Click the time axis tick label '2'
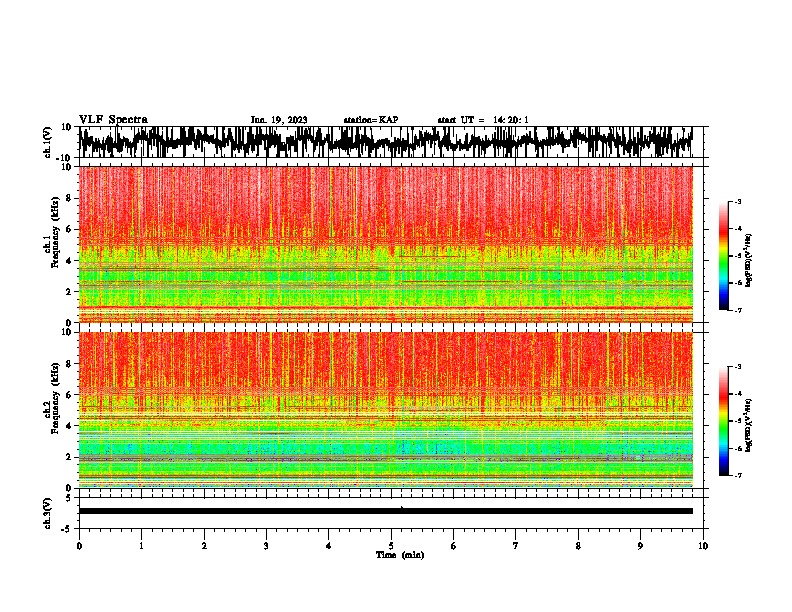 [204, 546]
